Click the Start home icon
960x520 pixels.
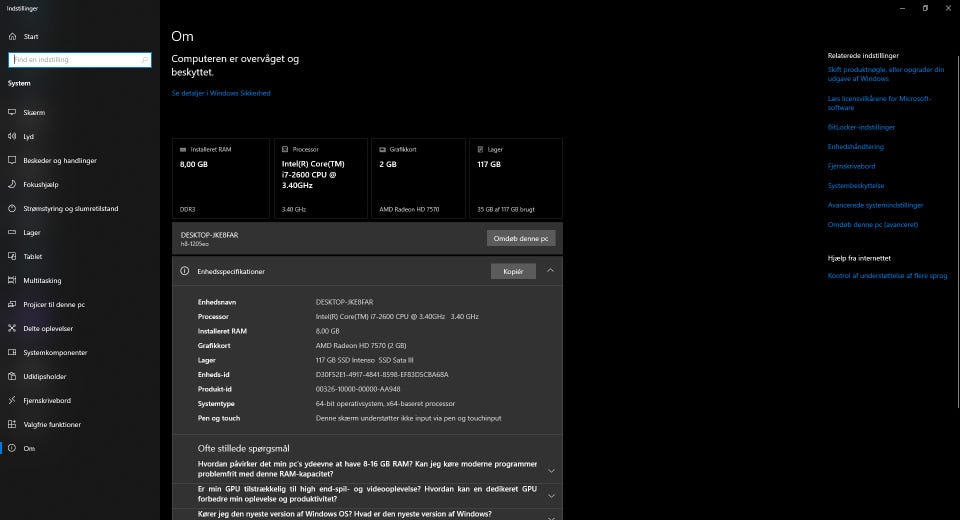click(x=12, y=36)
